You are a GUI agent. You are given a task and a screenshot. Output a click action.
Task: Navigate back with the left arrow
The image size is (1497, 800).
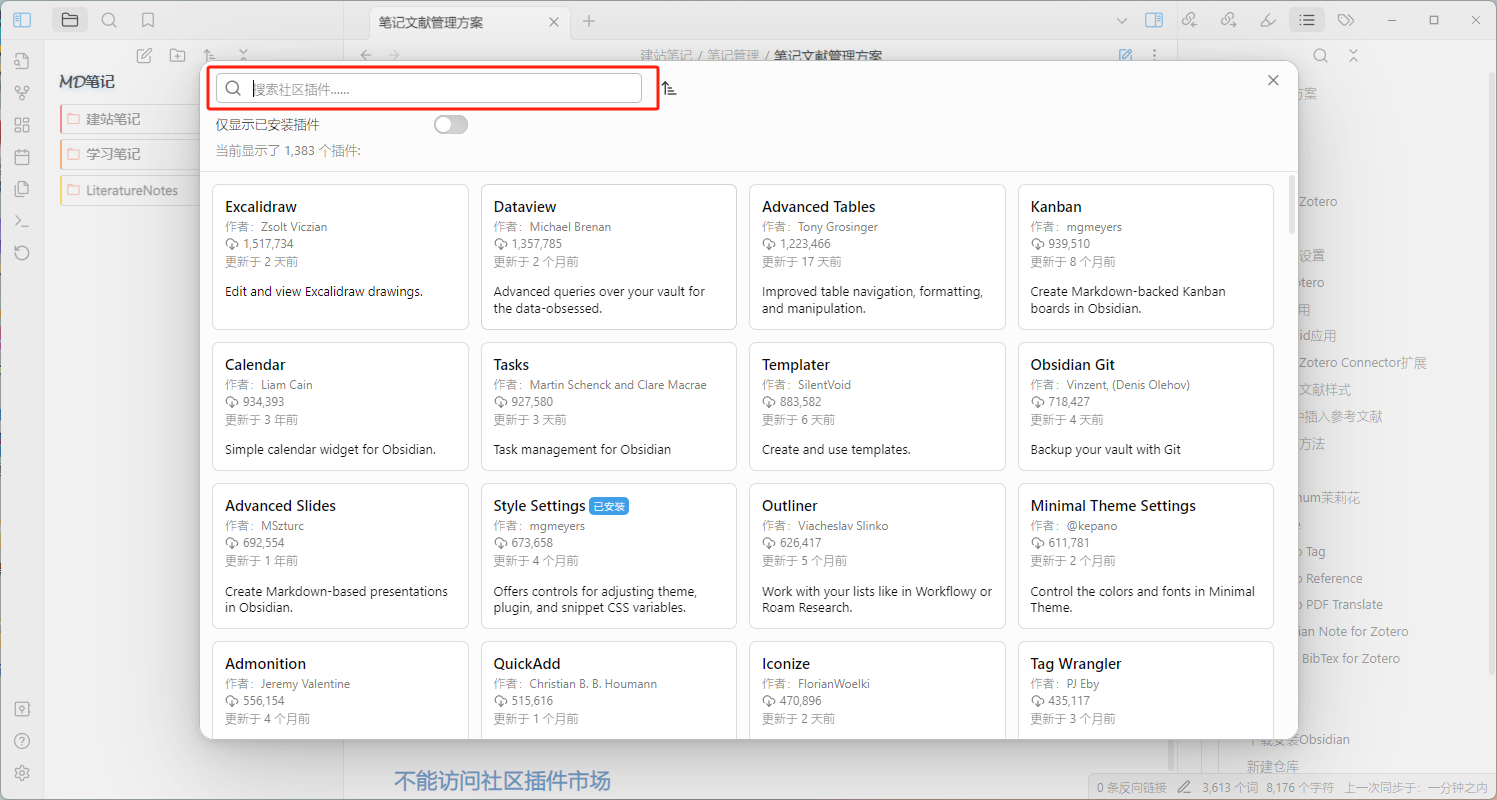tap(366, 55)
